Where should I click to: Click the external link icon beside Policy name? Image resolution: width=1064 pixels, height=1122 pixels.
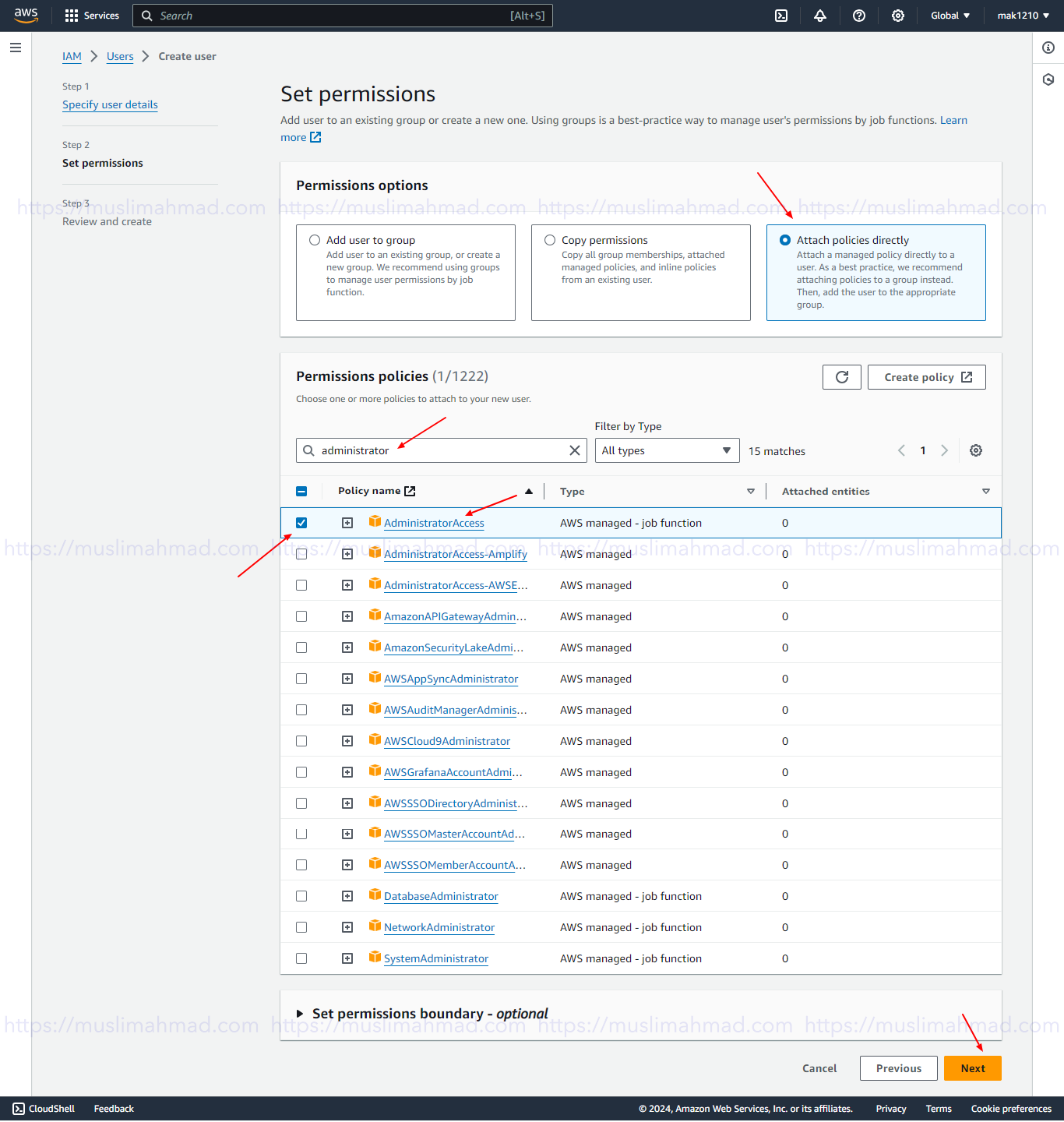(410, 491)
